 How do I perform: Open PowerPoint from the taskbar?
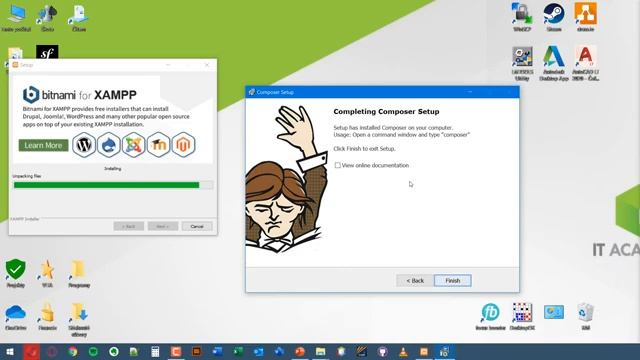[300, 352]
